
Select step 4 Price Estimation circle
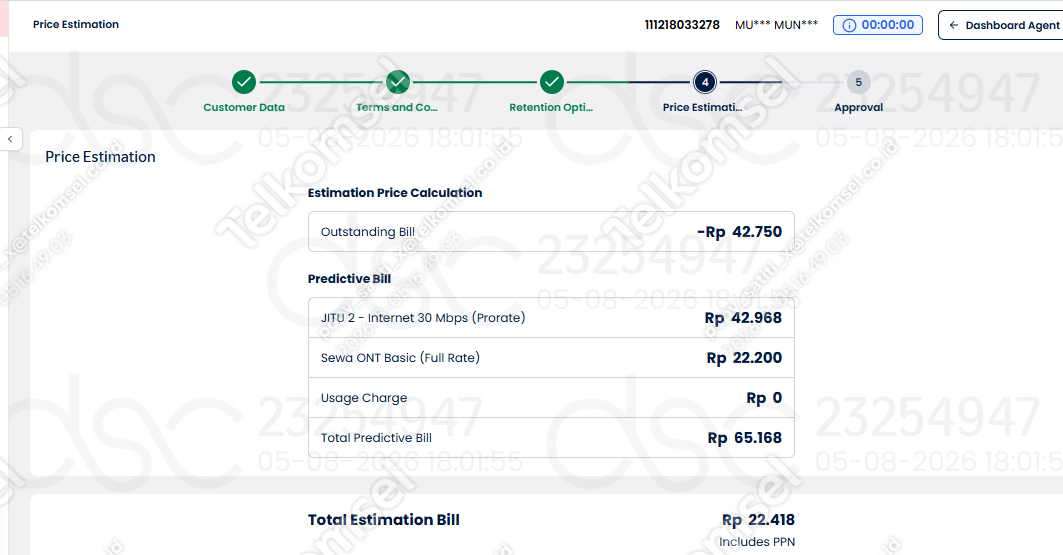705,82
